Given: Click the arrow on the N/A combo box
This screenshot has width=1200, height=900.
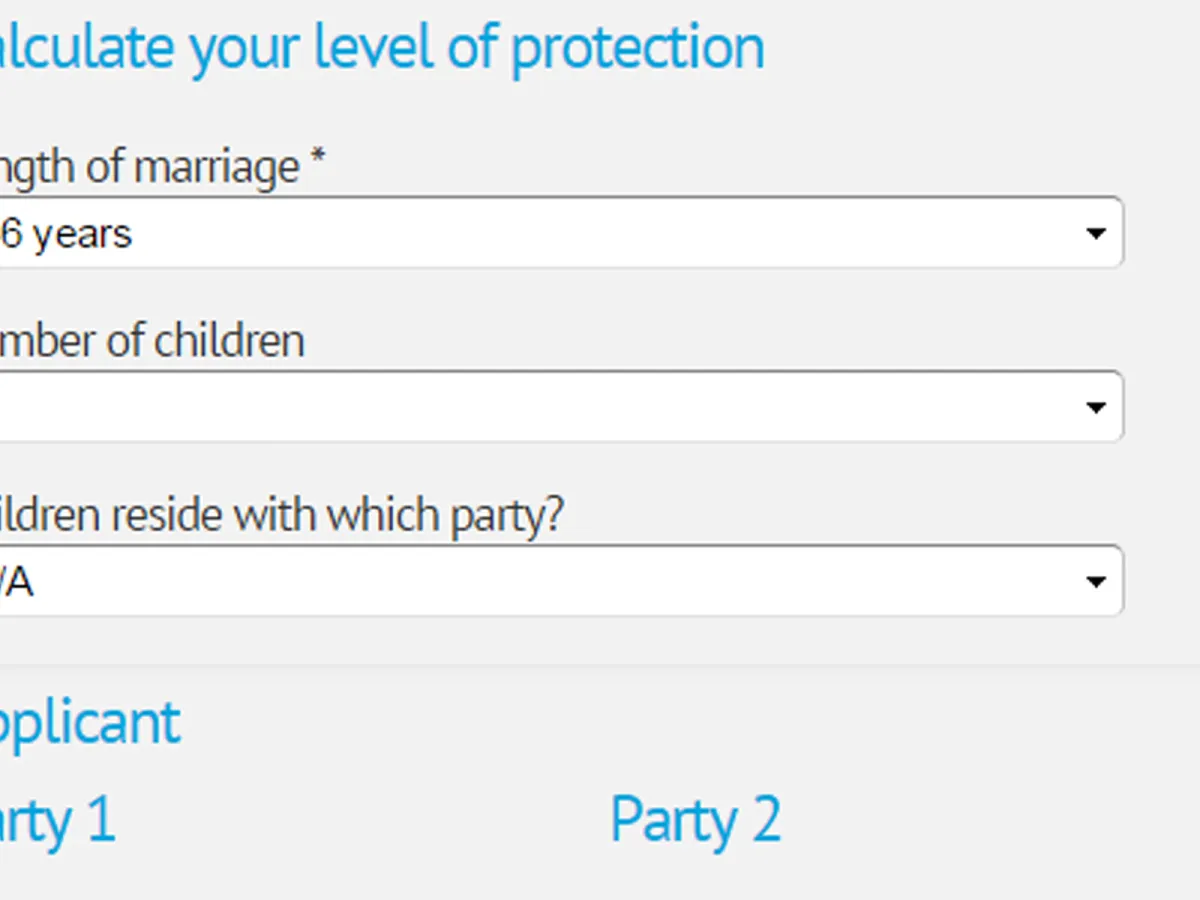Looking at the screenshot, I should coord(1096,581).
